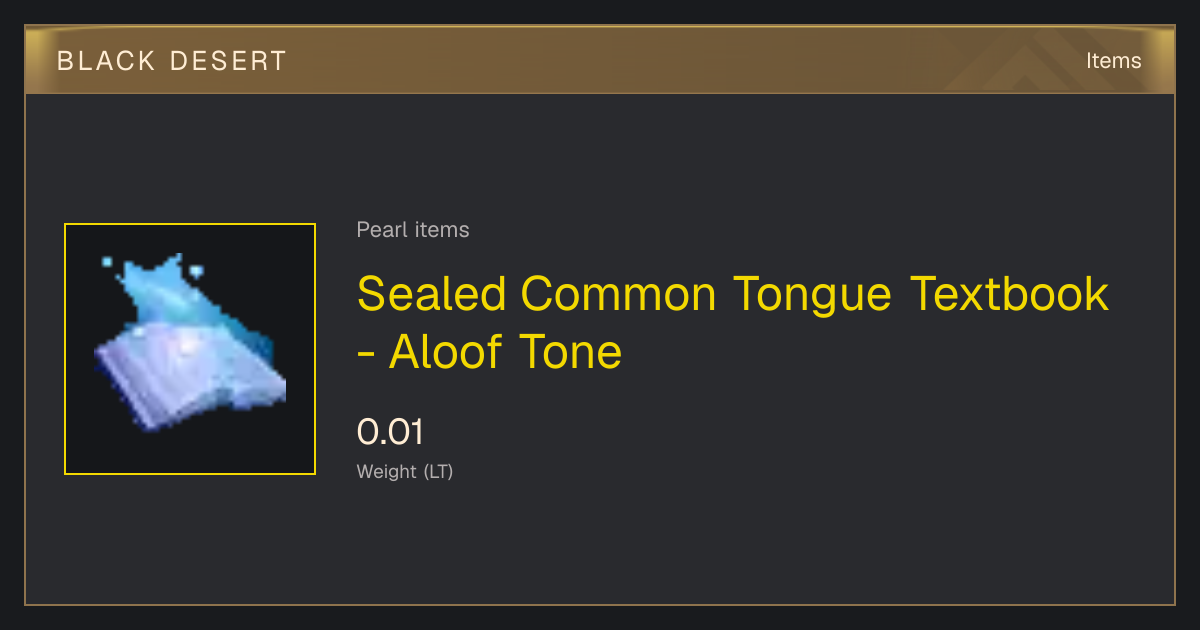
Task: Click the Weight (LT) label
Action: [x=405, y=471]
